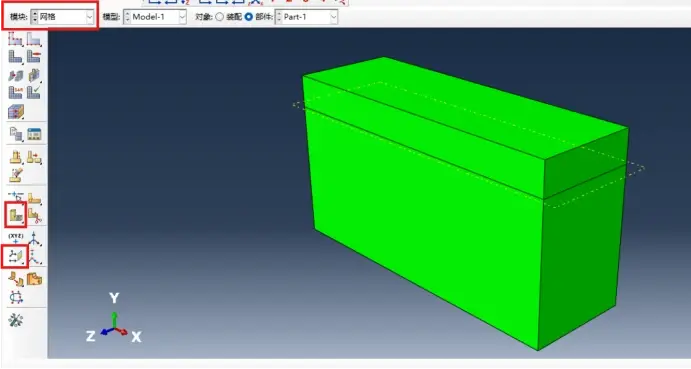
Task: Select the 装配 (Assembly) radio button
Action: (x=219, y=17)
